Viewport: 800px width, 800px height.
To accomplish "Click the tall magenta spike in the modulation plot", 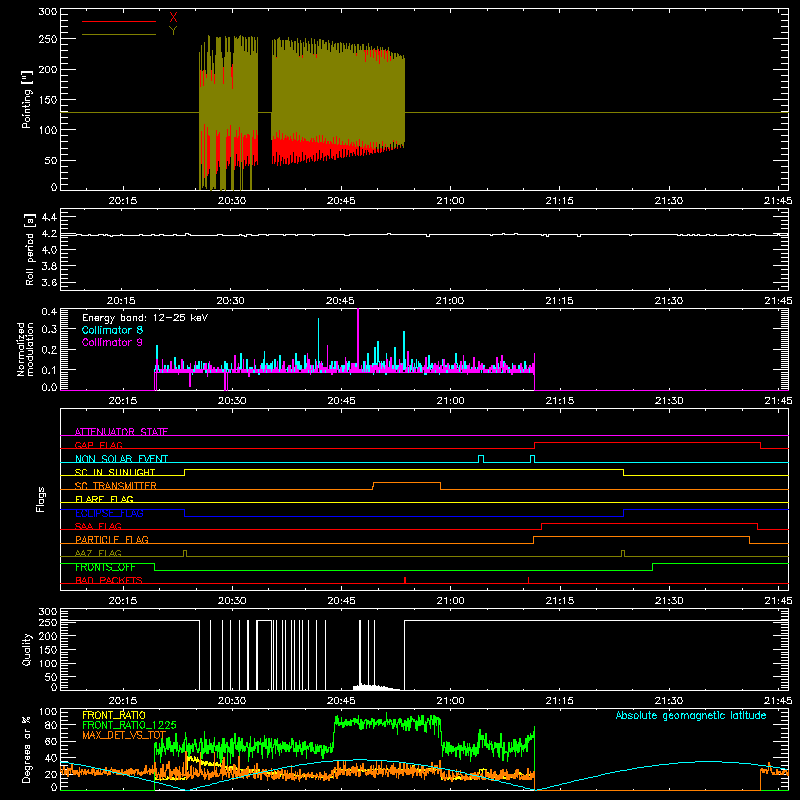I will 358,337.
